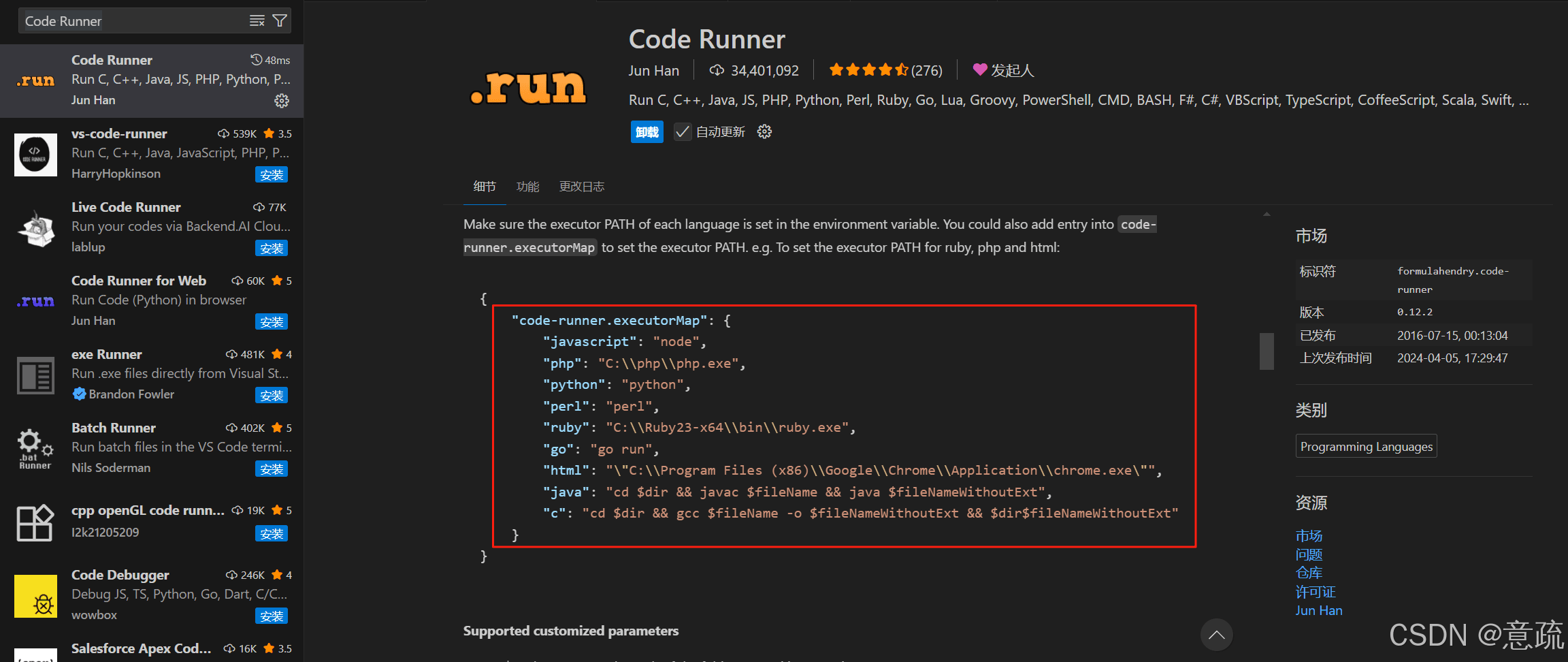The width and height of the screenshot is (1568, 662).
Task: Click the readme vertical scrollbar thumb
Action: tap(1267, 351)
